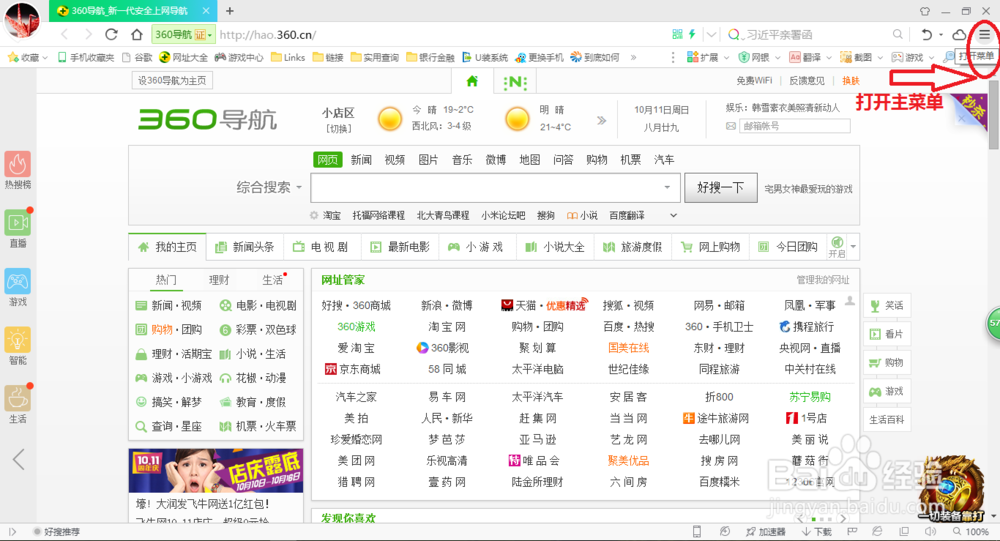The height and width of the screenshot is (541, 1000).
Task: Click 管理我的网址 link
Action: click(823, 280)
